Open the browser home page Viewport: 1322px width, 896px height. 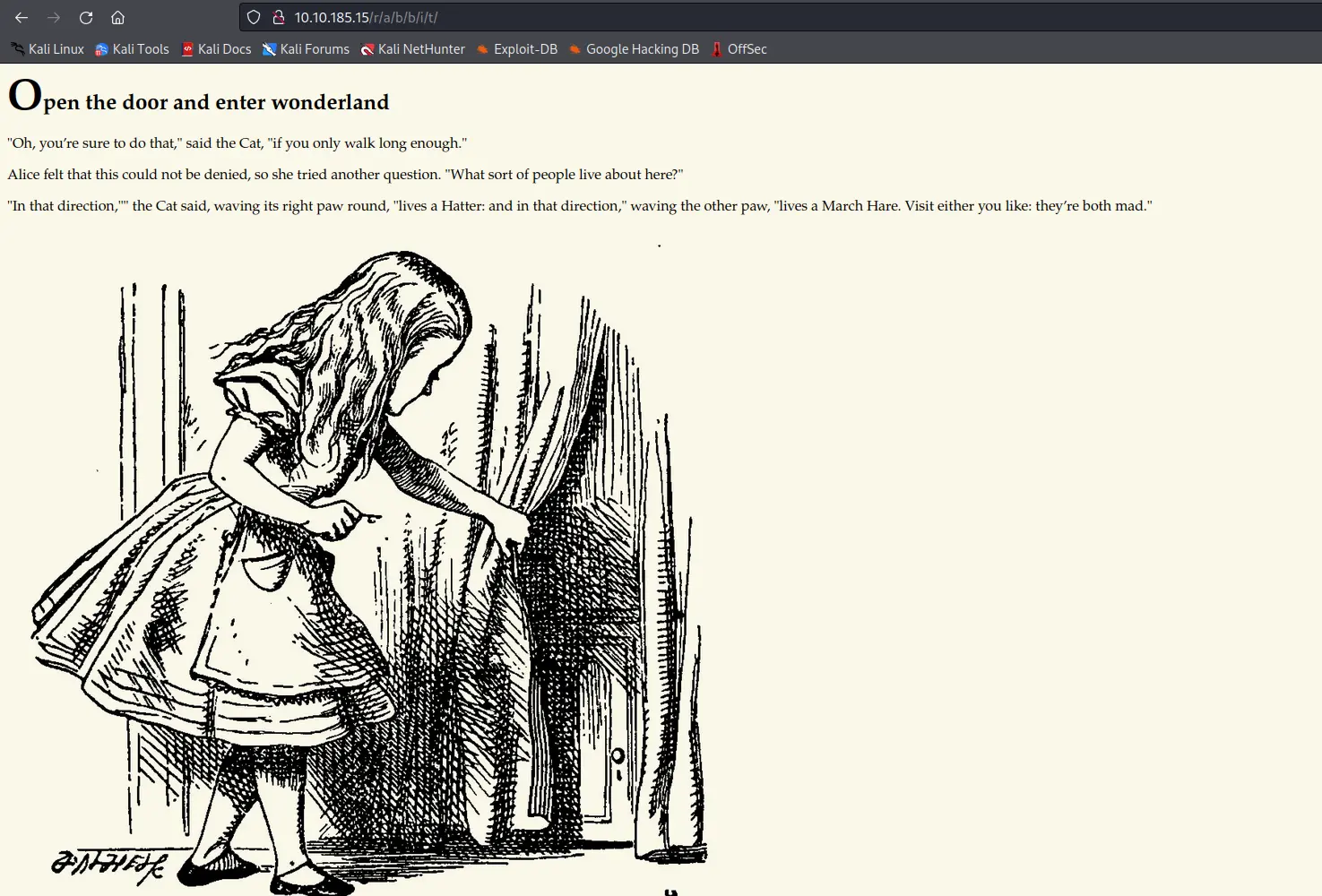coord(117,17)
